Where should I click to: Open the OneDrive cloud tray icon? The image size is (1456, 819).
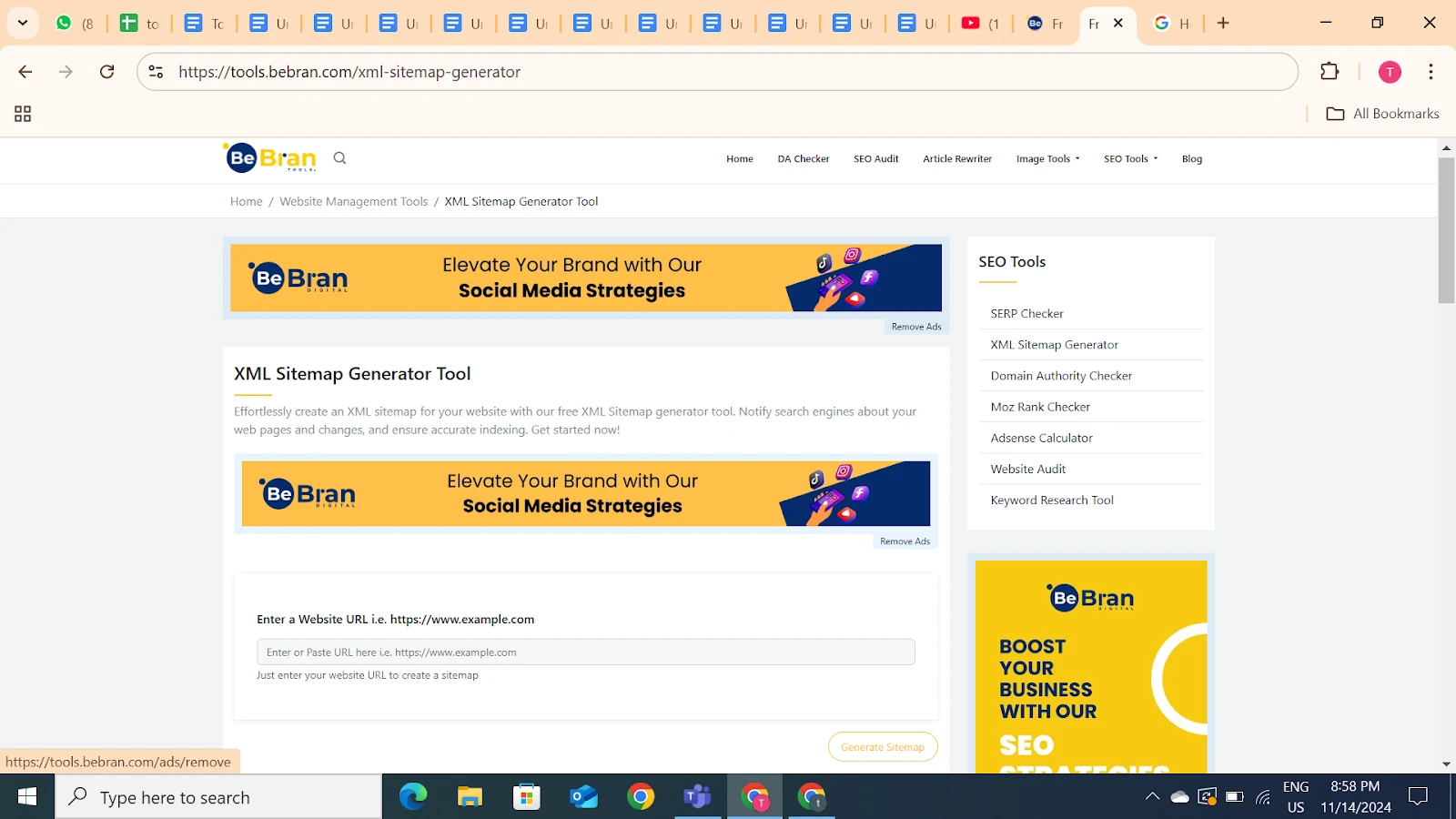click(x=1179, y=797)
